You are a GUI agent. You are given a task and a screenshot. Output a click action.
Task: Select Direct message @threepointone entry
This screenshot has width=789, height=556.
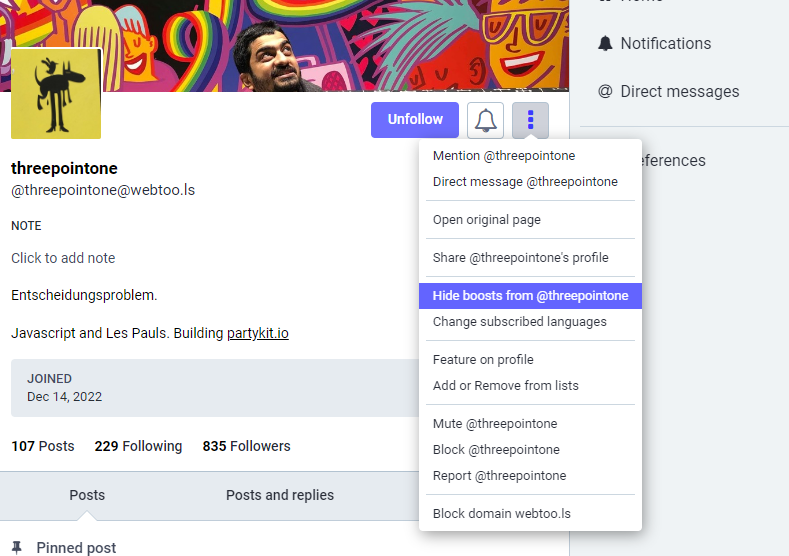(x=530, y=182)
